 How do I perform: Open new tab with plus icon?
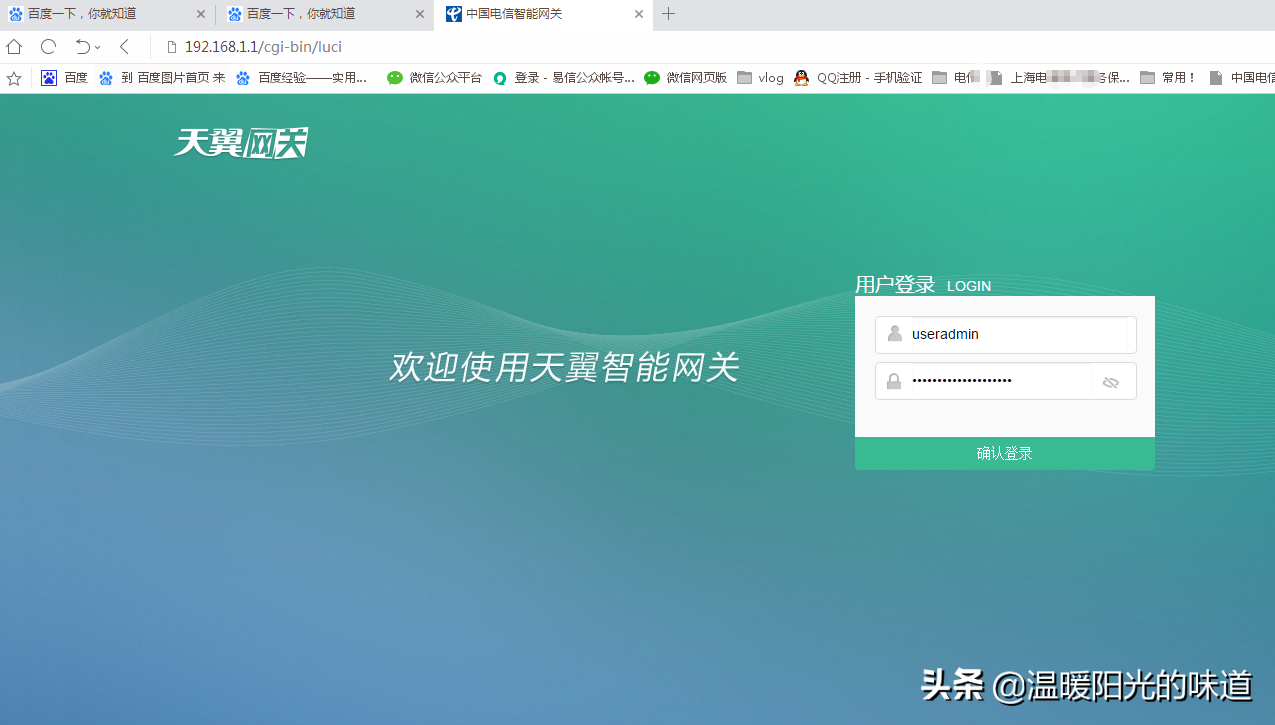point(669,14)
